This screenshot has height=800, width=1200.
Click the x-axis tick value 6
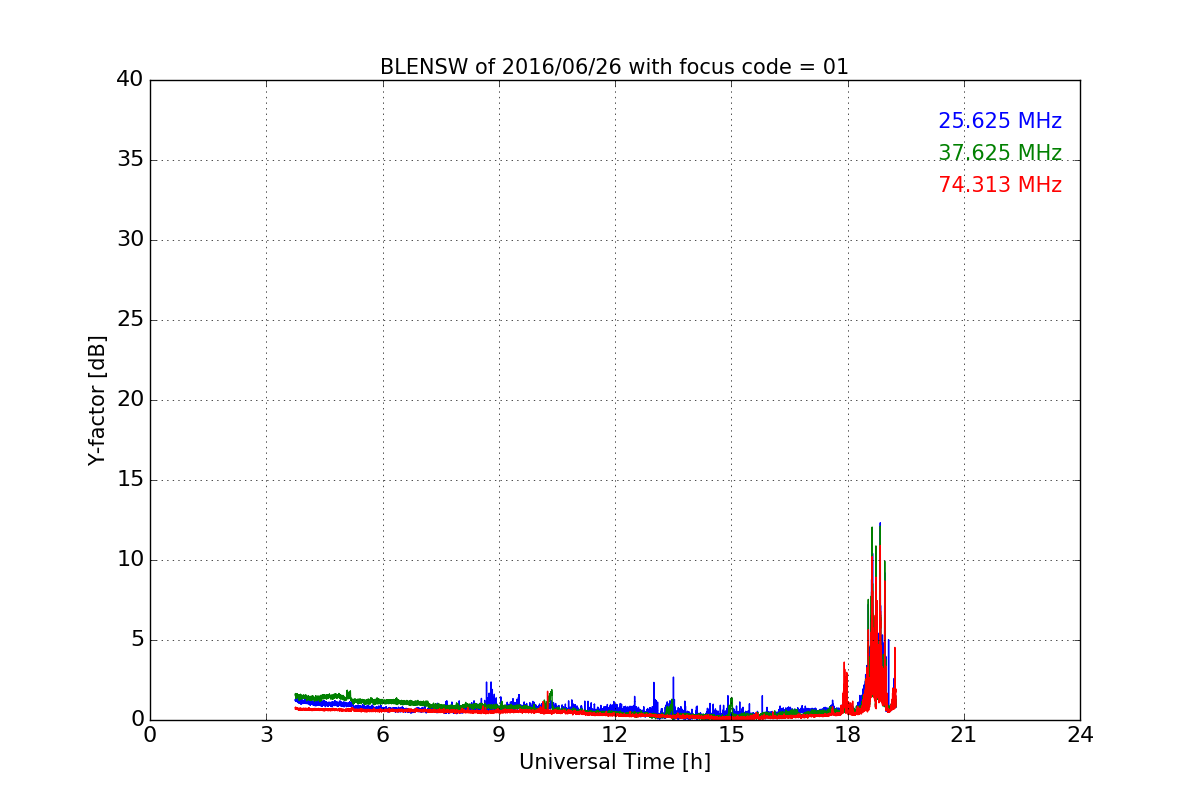[382, 735]
